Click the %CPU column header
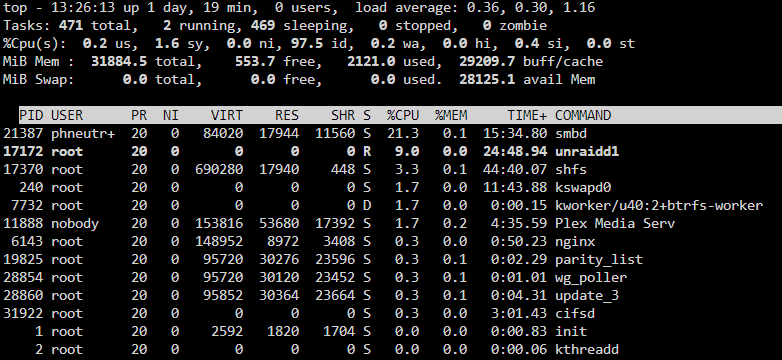 [403, 116]
